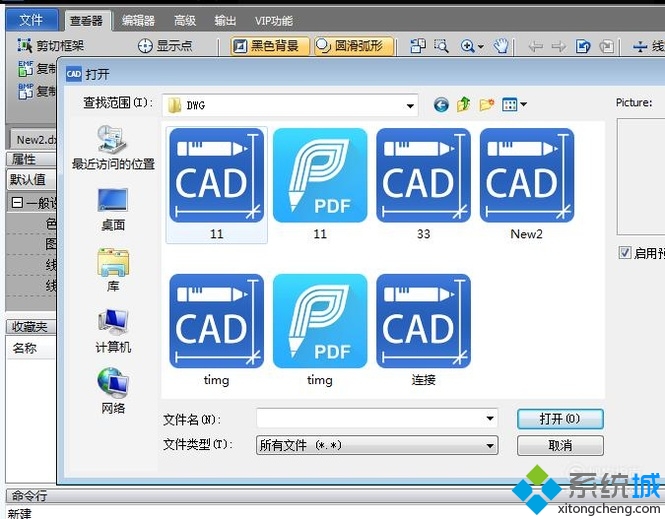Select the 剪切框架 tool
Screen dimensions: 665x519
pos(50,45)
